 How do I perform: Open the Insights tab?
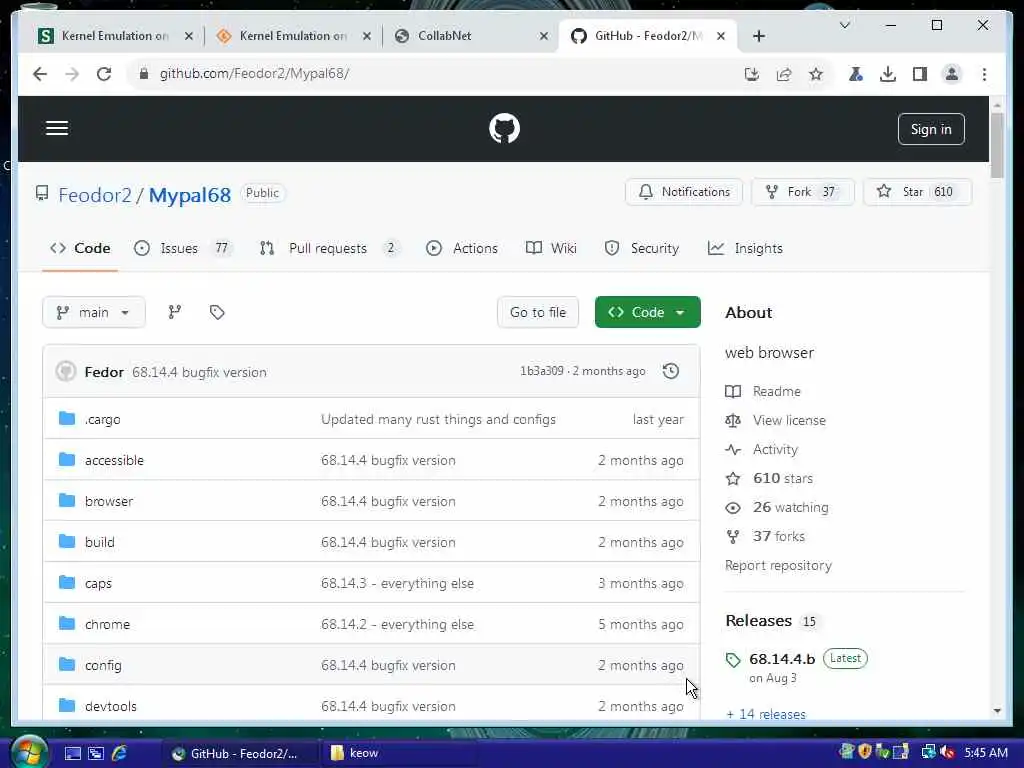point(745,248)
